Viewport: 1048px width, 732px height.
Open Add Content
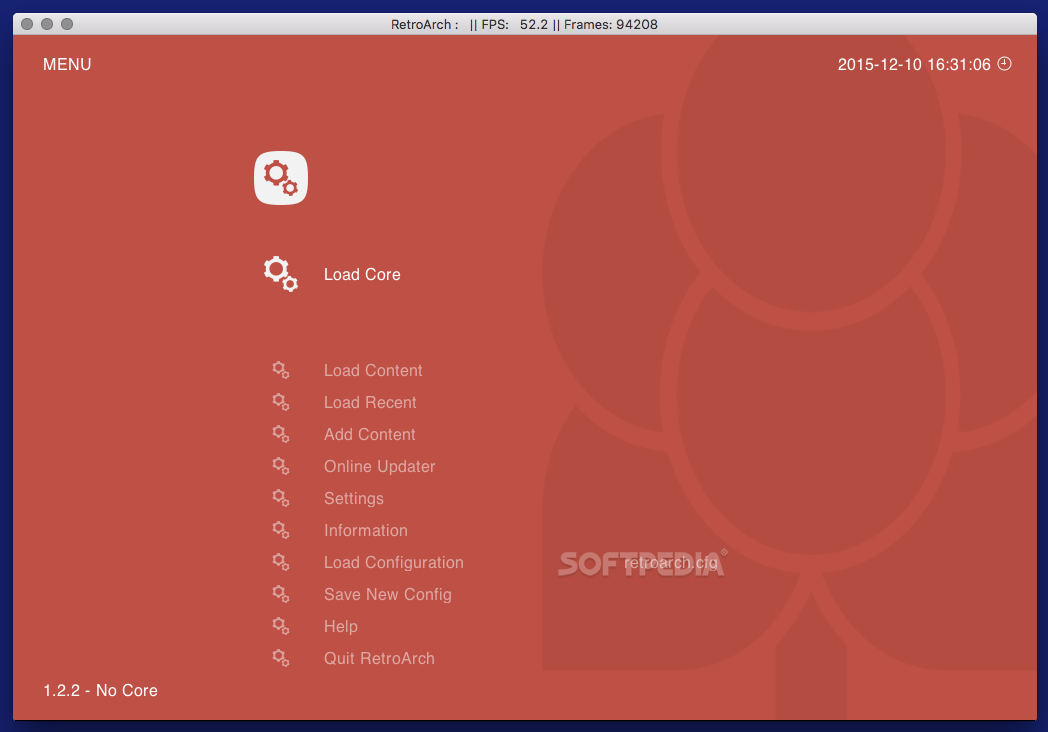coord(369,434)
